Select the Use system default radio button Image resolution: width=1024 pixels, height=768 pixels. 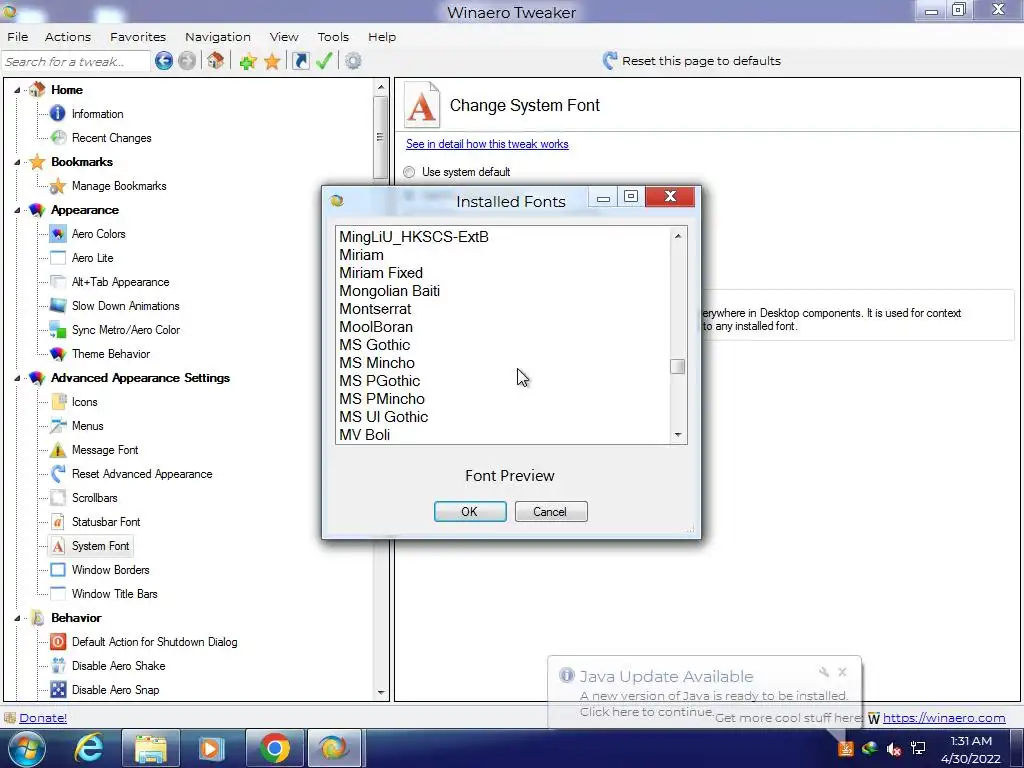(x=409, y=172)
